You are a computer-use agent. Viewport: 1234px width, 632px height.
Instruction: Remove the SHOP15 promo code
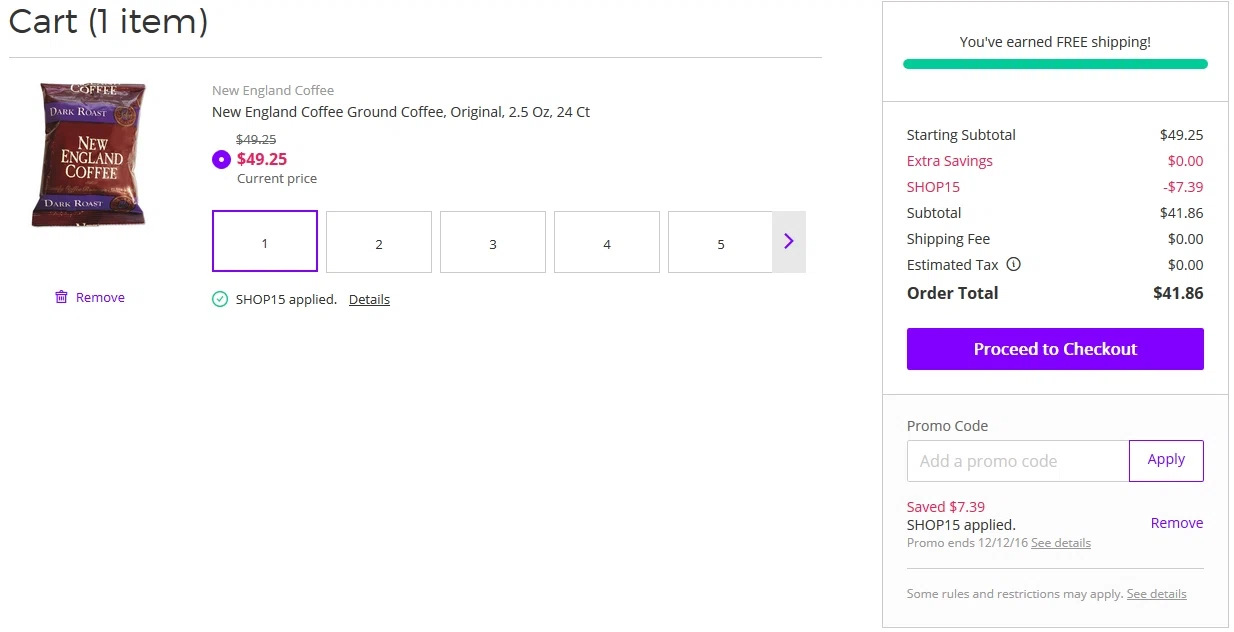[1177, 523]
